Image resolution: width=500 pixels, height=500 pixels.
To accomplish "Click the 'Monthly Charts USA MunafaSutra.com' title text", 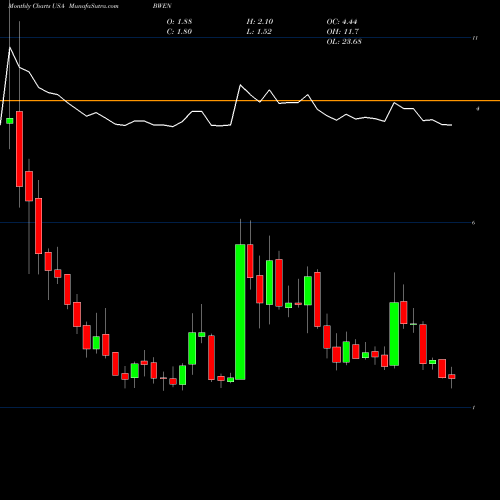I will (x=63, y=6).
